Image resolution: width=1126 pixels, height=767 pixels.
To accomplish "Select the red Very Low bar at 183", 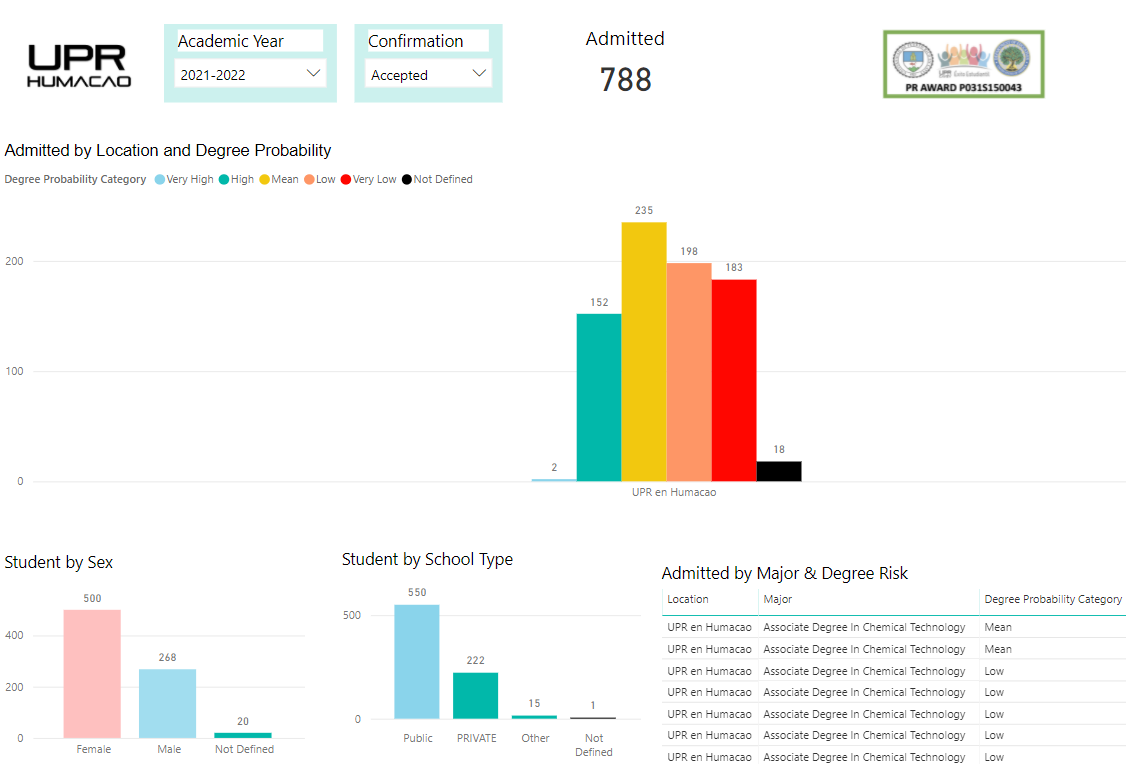I will point(734,380).
